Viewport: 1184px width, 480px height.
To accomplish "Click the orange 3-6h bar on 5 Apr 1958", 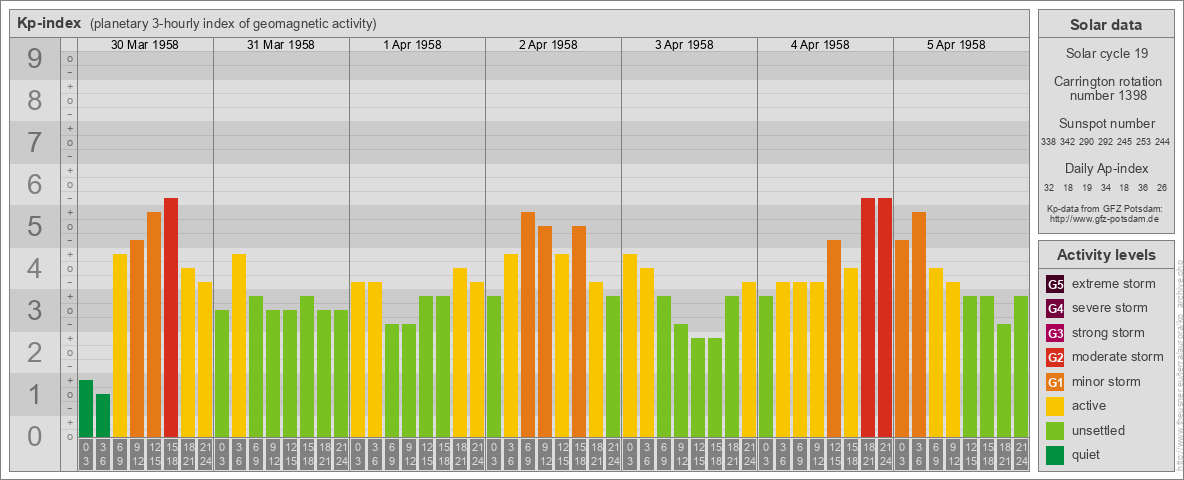I will 919,324.
